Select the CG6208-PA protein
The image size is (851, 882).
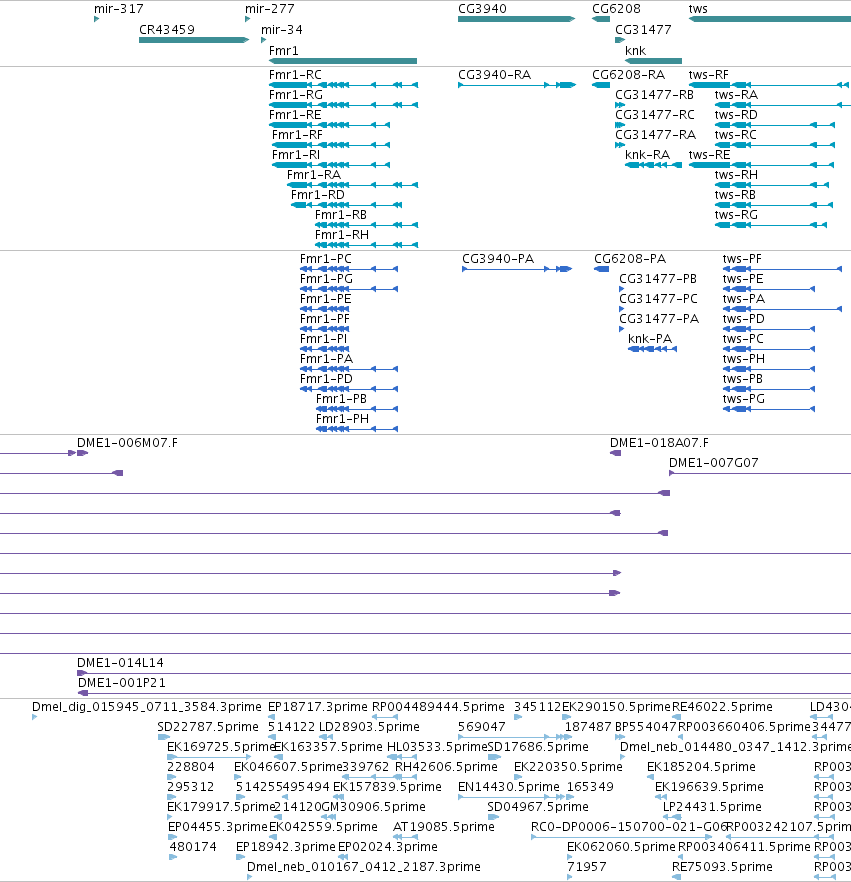pos(601,269)
